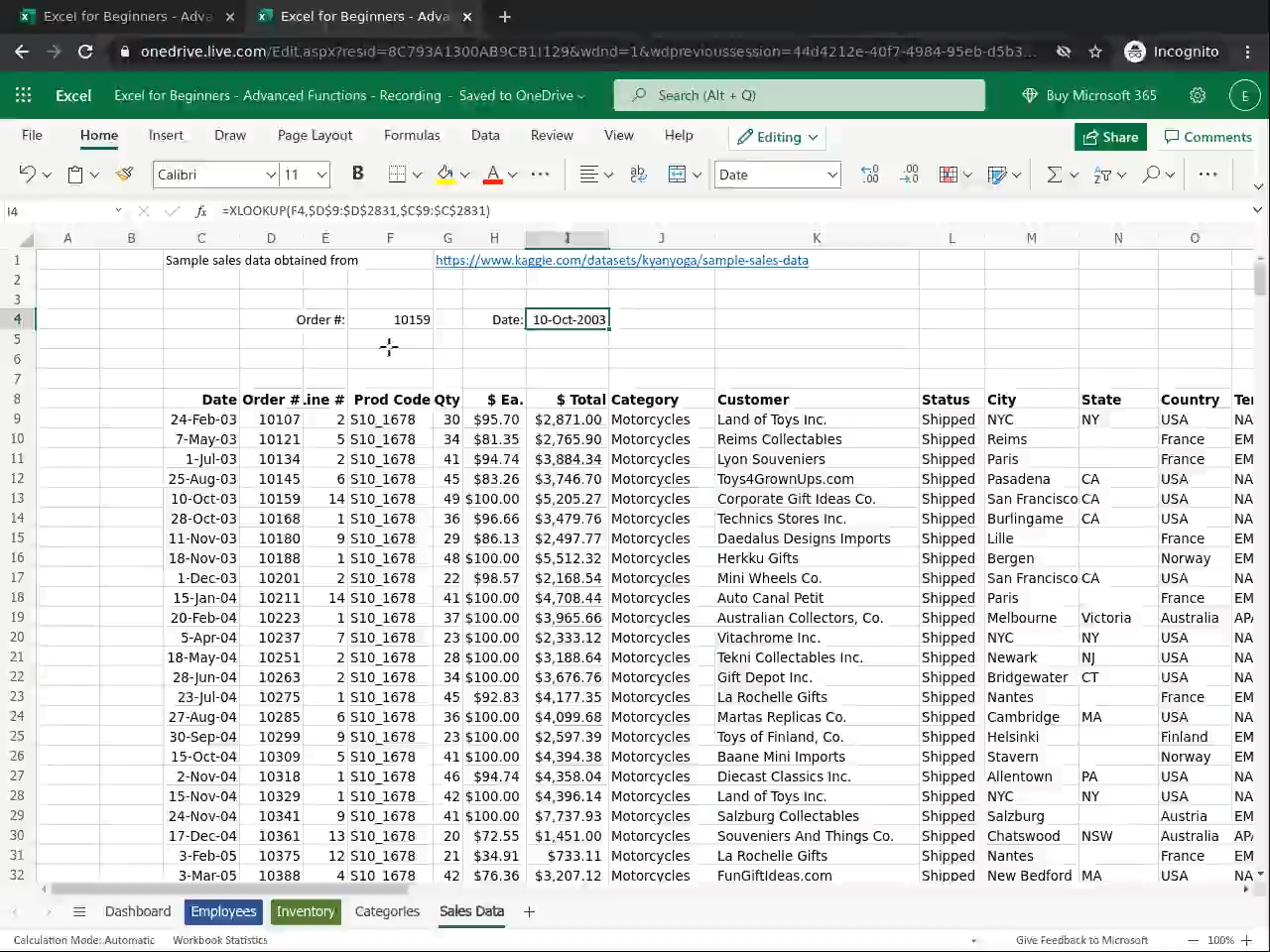Toggle bold formatting in the ribbon
Image resolution: width=1270 pixels, height=952 pixels.
pyautogui.click(x=357, y=175)
